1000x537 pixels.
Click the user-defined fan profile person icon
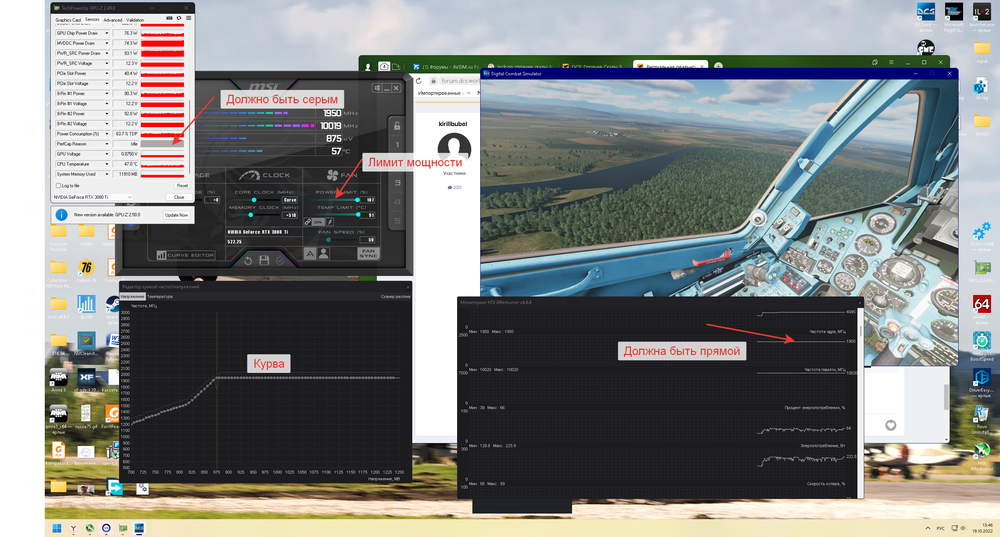point(323,253)
